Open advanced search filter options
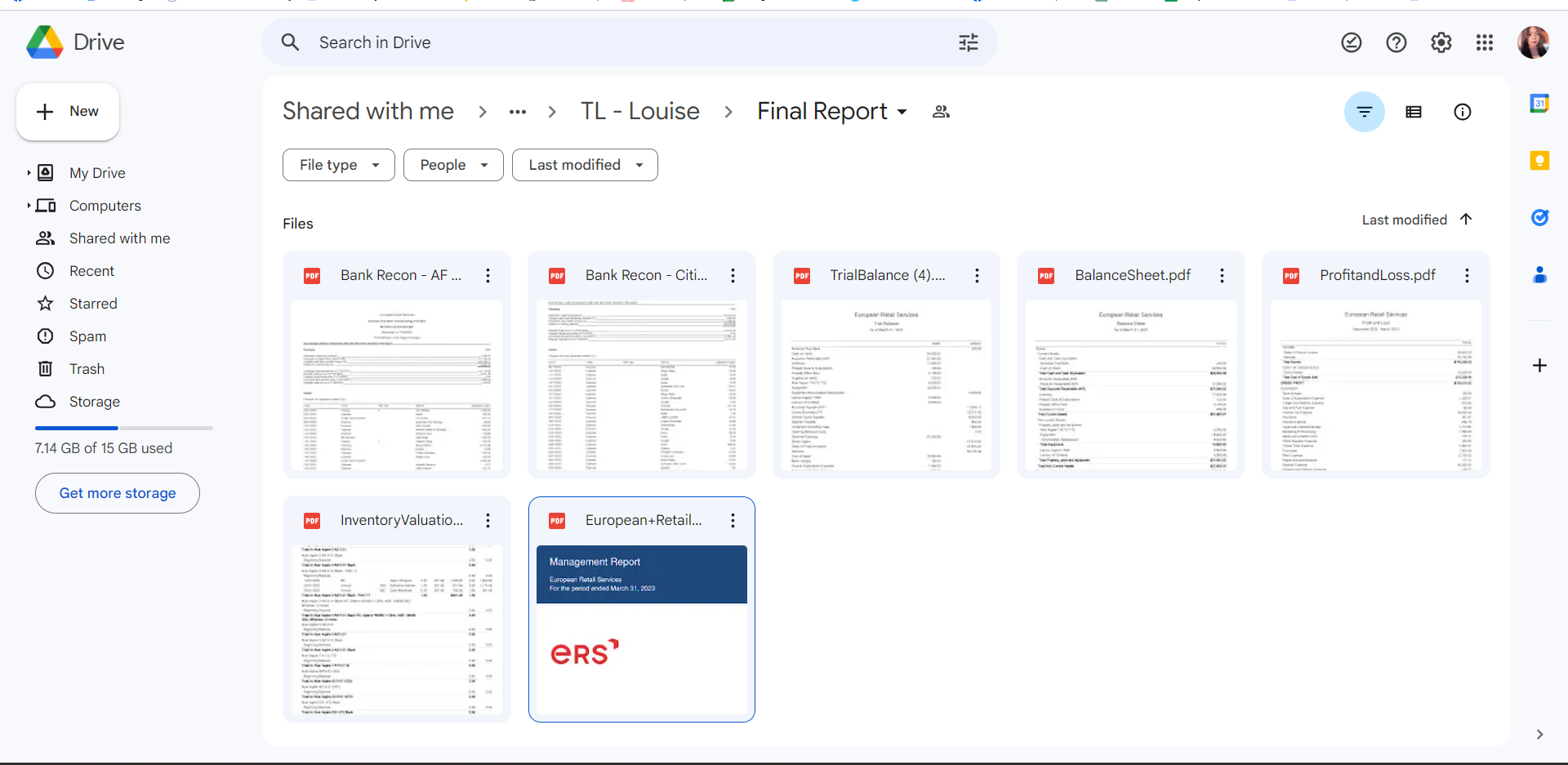The width and height of the screenshot is (1568, 765). click(x=969, y=42)
